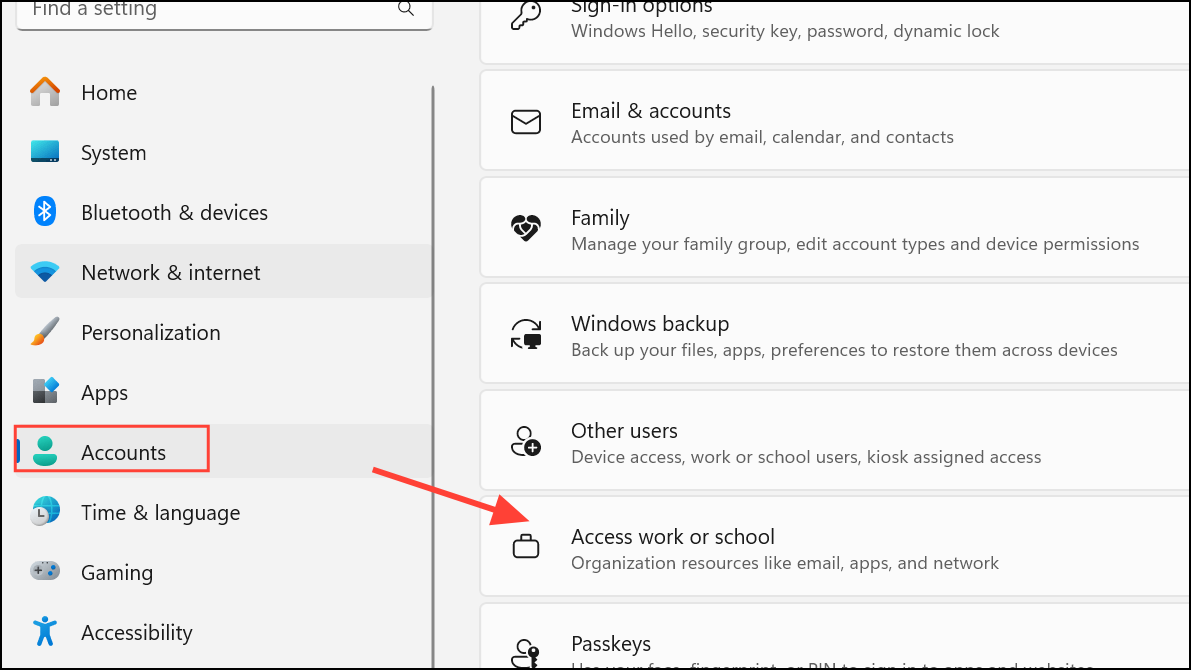Open the Passkeys card
This screenshot has width=1191, height=670.
point(836,637)
